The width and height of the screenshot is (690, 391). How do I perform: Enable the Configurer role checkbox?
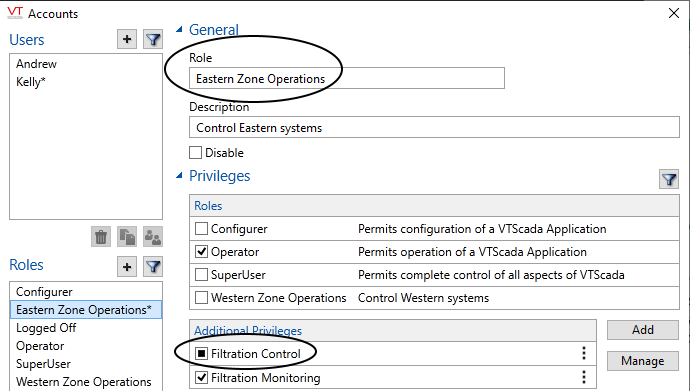click(201, 229)
